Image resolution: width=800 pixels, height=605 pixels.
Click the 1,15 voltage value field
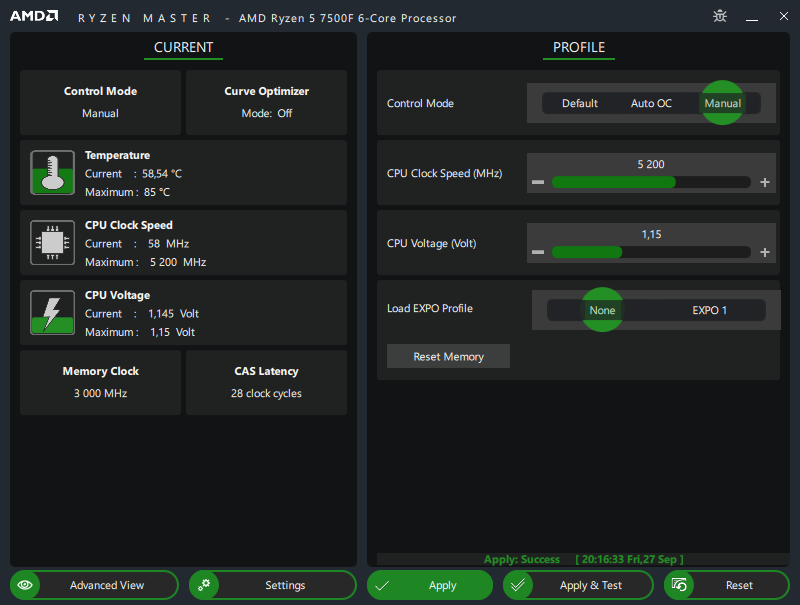tap(651, 234)
